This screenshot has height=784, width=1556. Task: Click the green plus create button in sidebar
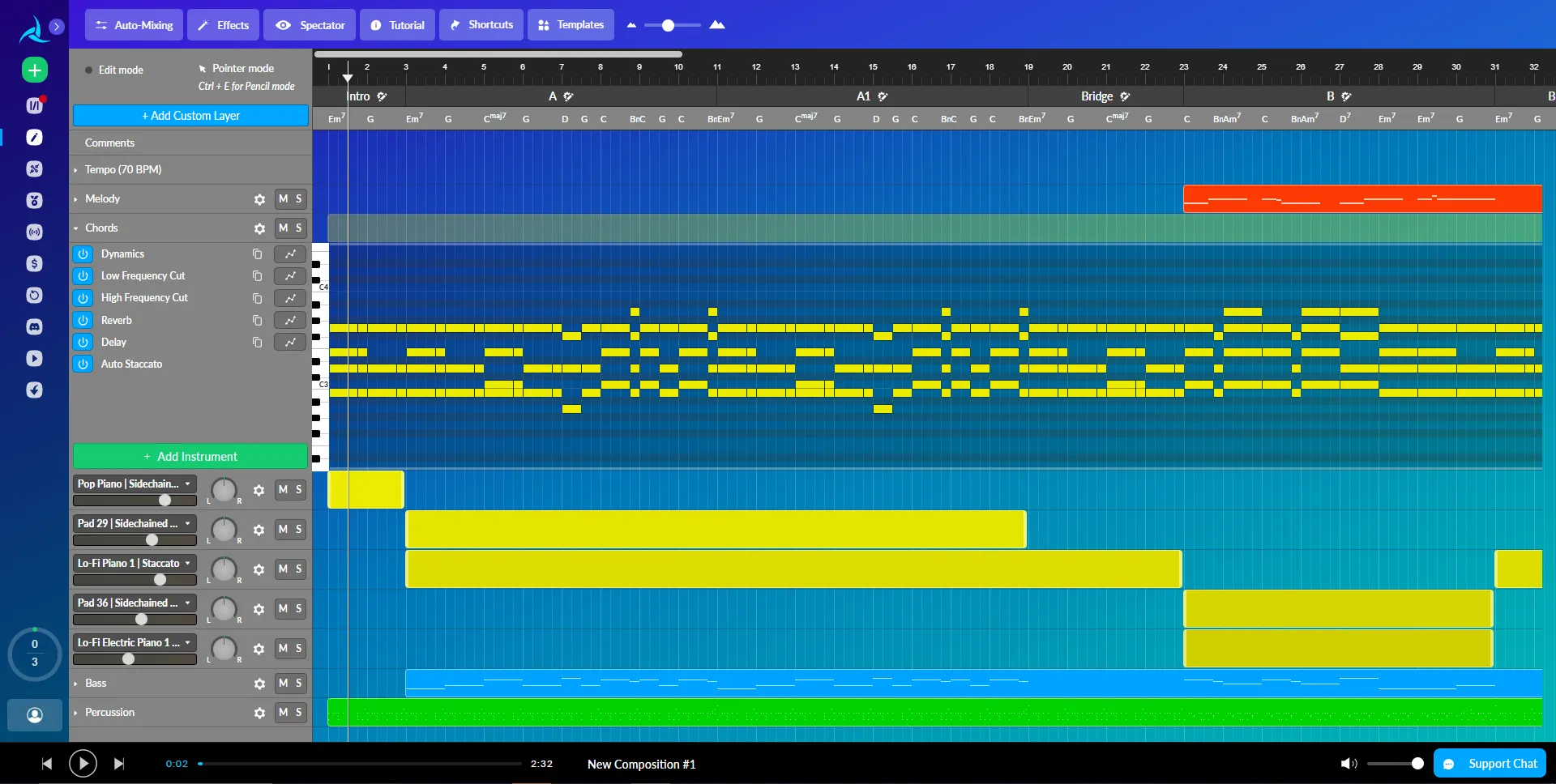coord(34,70)
